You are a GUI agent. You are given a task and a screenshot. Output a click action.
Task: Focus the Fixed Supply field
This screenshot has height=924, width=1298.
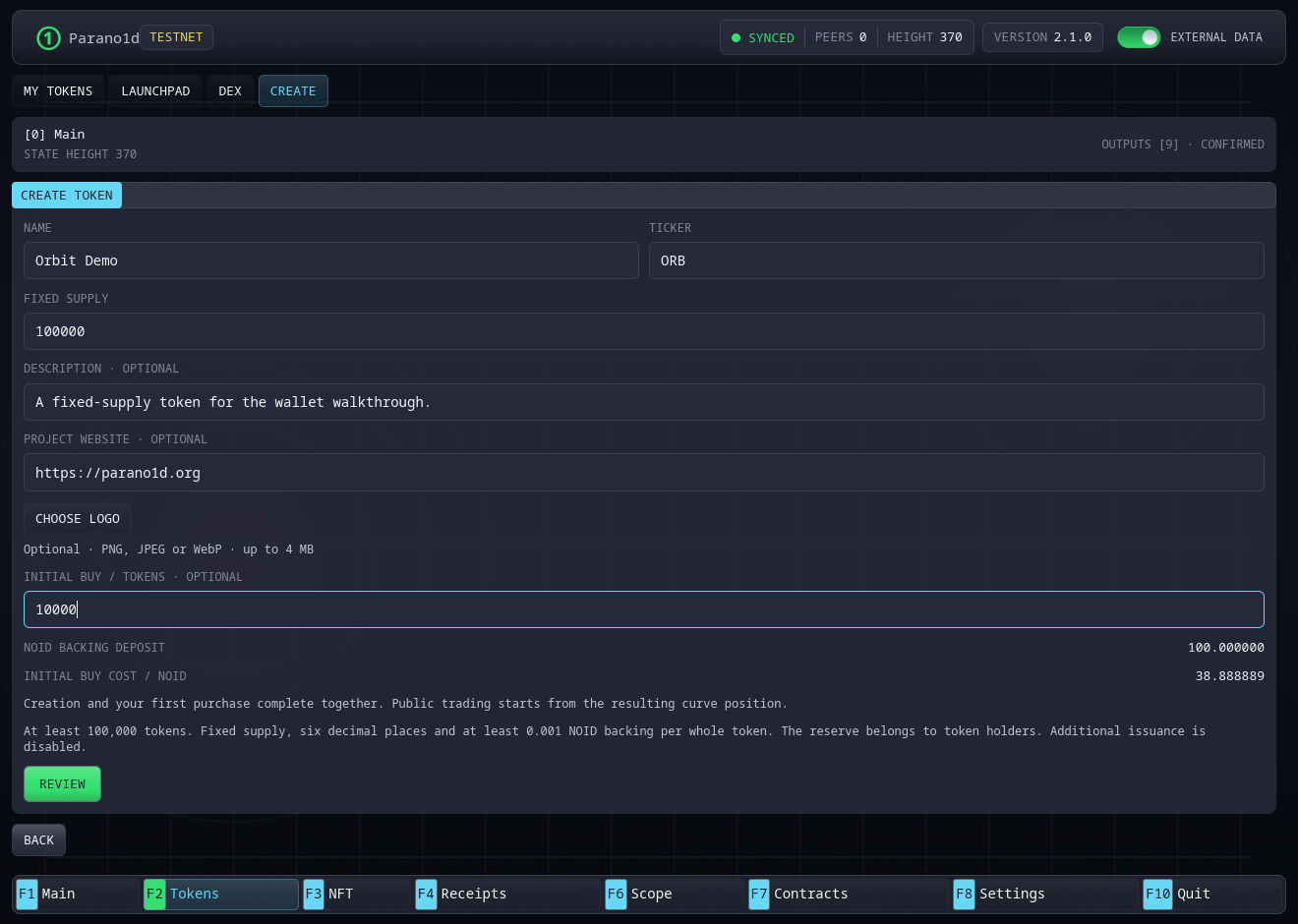644,331
